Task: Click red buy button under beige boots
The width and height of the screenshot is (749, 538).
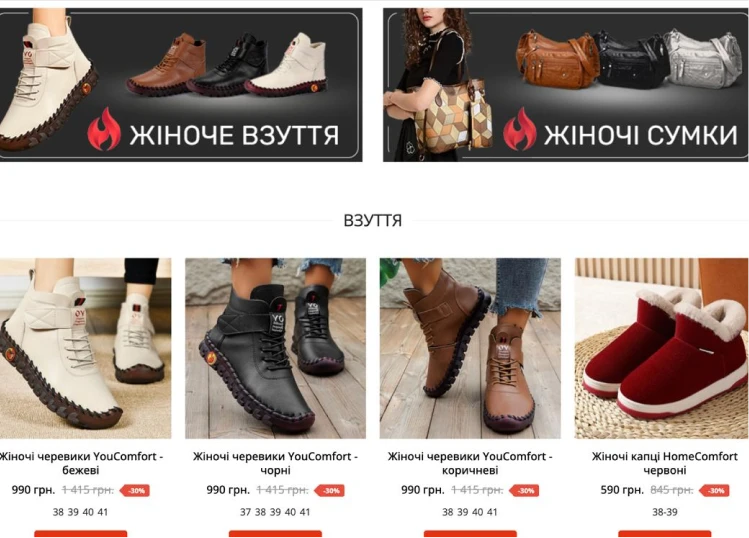Action: coord(81,534)
